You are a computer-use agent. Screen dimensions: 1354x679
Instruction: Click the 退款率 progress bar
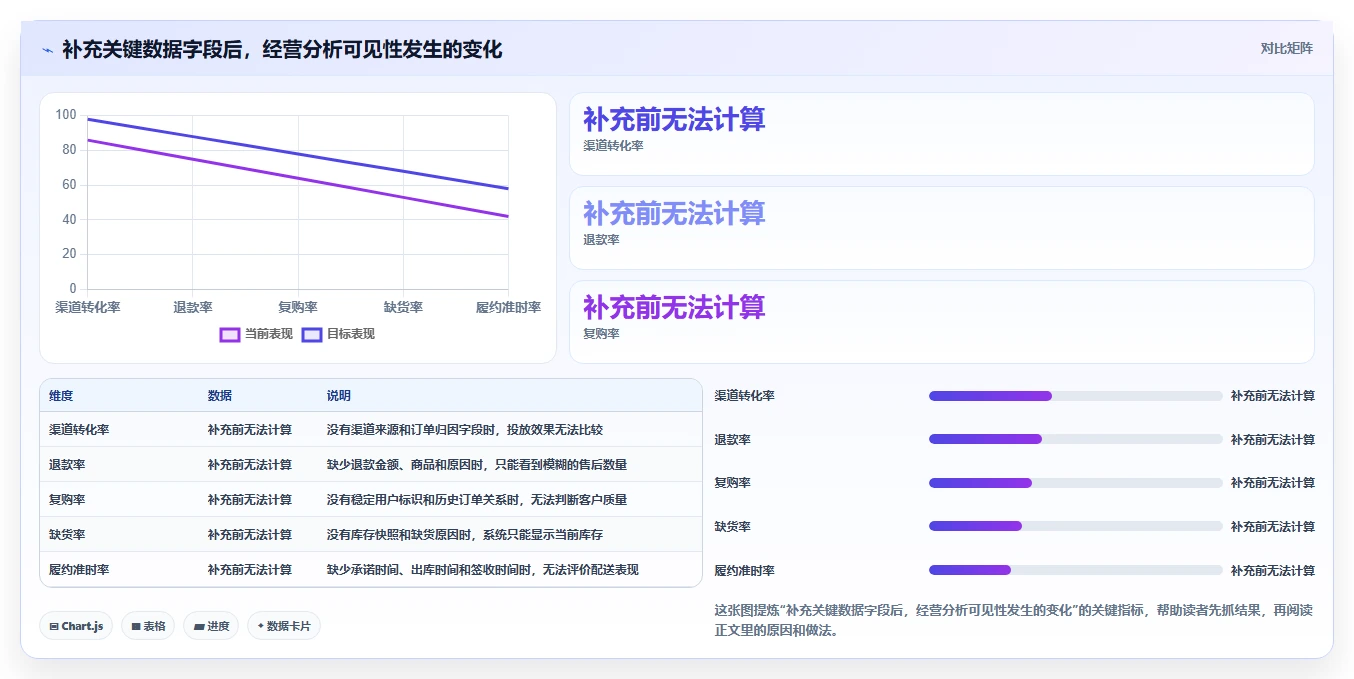1076,439
